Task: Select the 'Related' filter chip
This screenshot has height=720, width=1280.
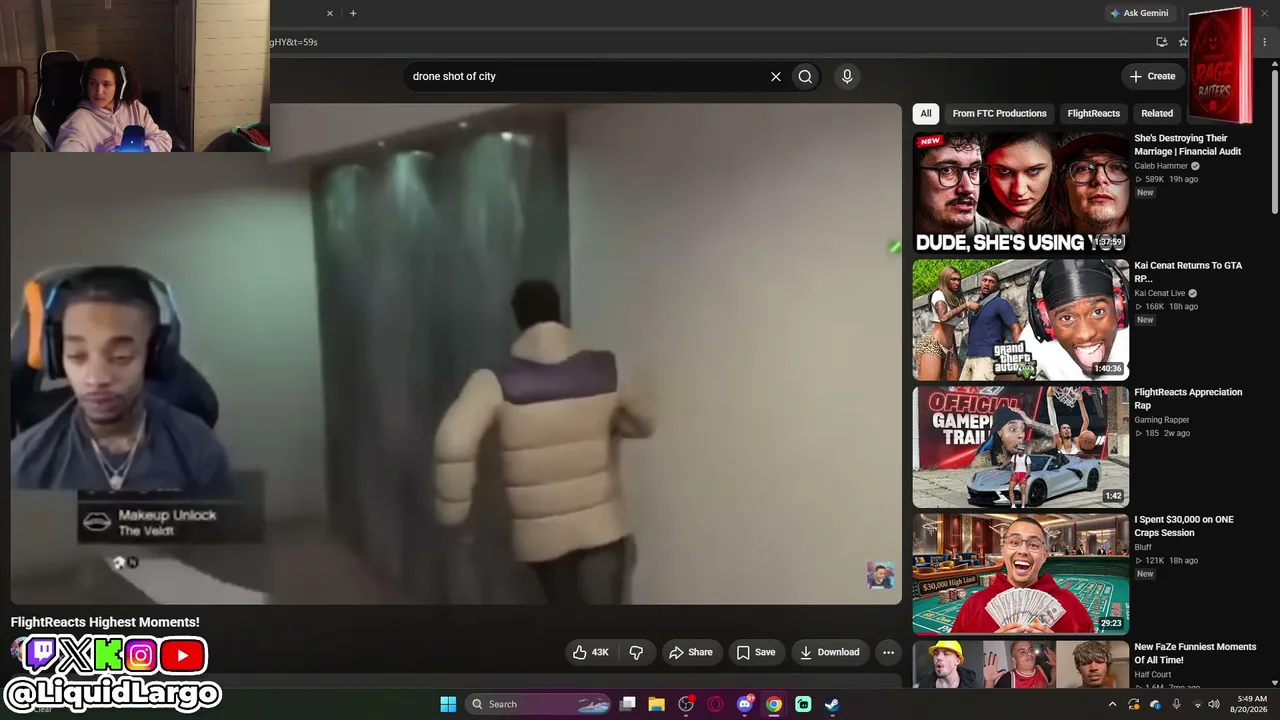Action: click(x=1157, y=113)
